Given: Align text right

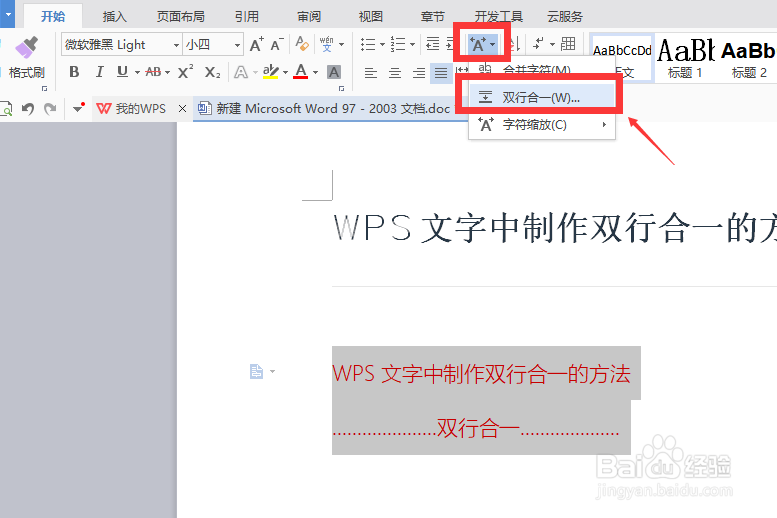Looking at the screenshot, I should tap(419, 73).
